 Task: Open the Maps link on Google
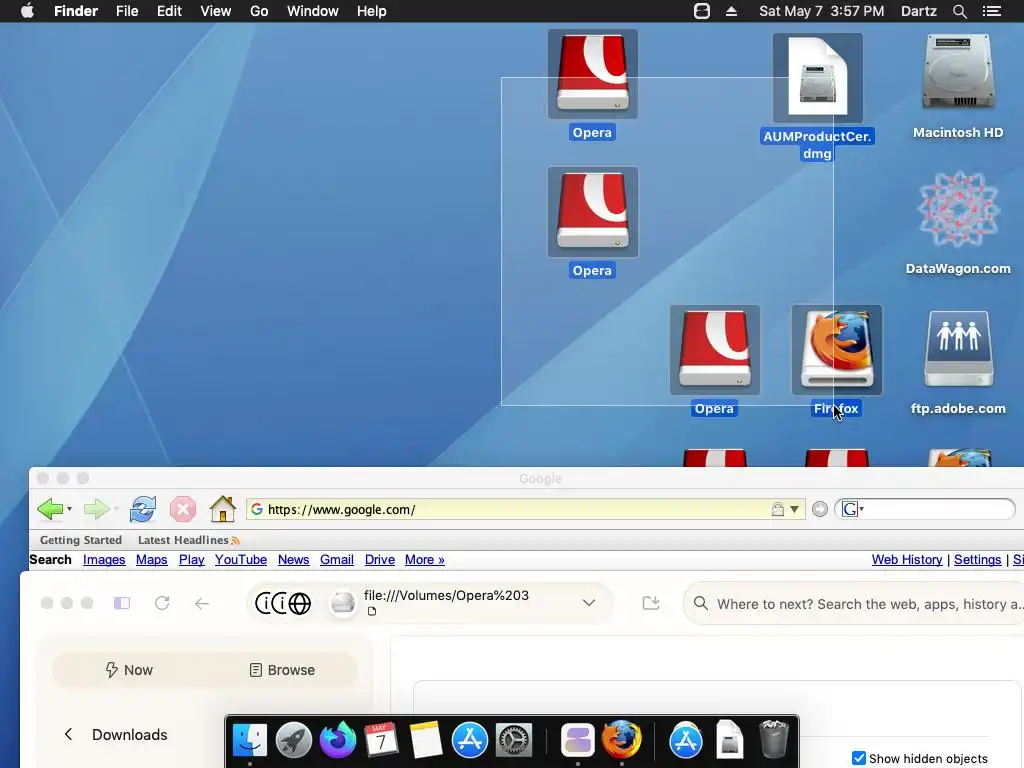[x=152, y=560]
